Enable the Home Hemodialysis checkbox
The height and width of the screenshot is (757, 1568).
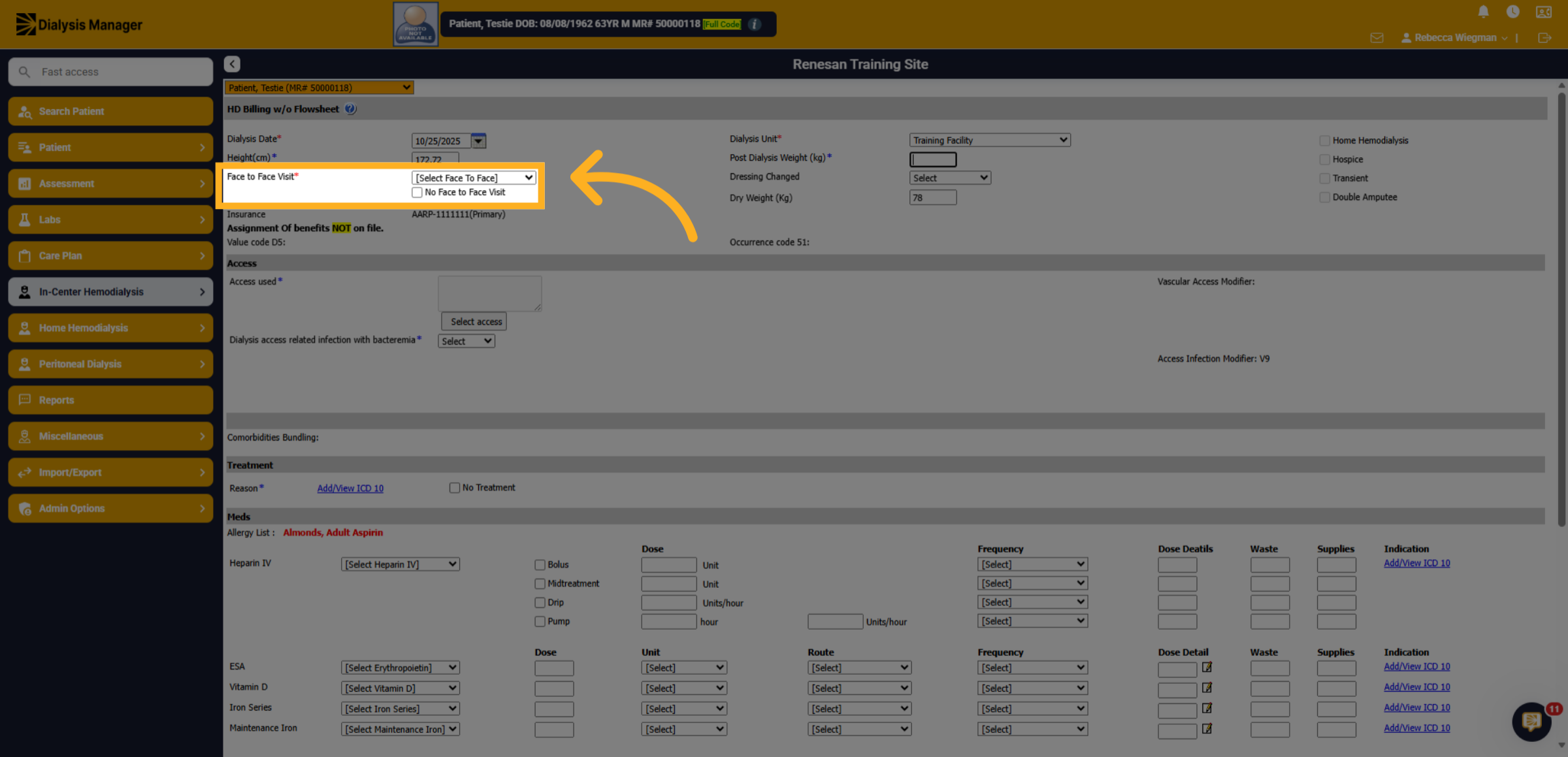tap(1324, 140)
